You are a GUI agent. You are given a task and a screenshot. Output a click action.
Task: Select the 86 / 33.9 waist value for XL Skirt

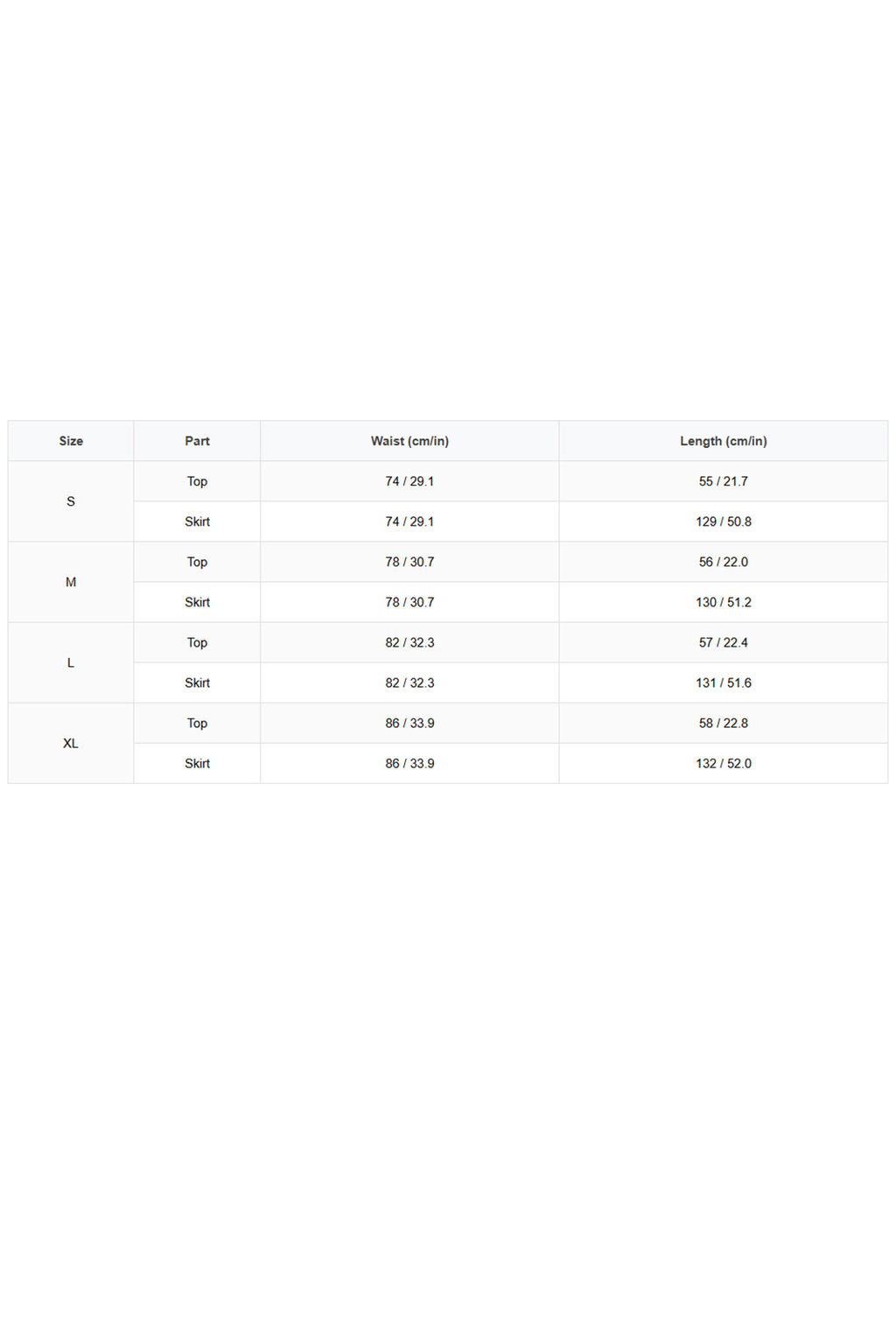409,763
